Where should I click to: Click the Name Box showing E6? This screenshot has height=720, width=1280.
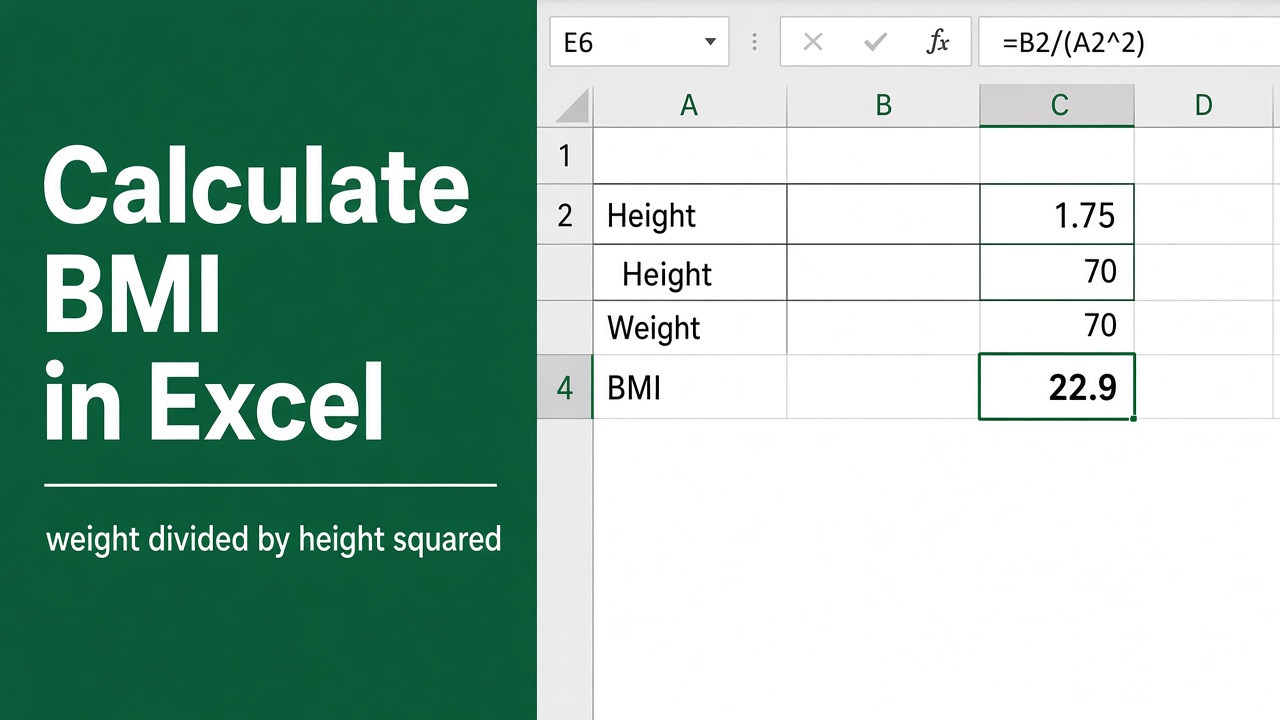[639, 42]
